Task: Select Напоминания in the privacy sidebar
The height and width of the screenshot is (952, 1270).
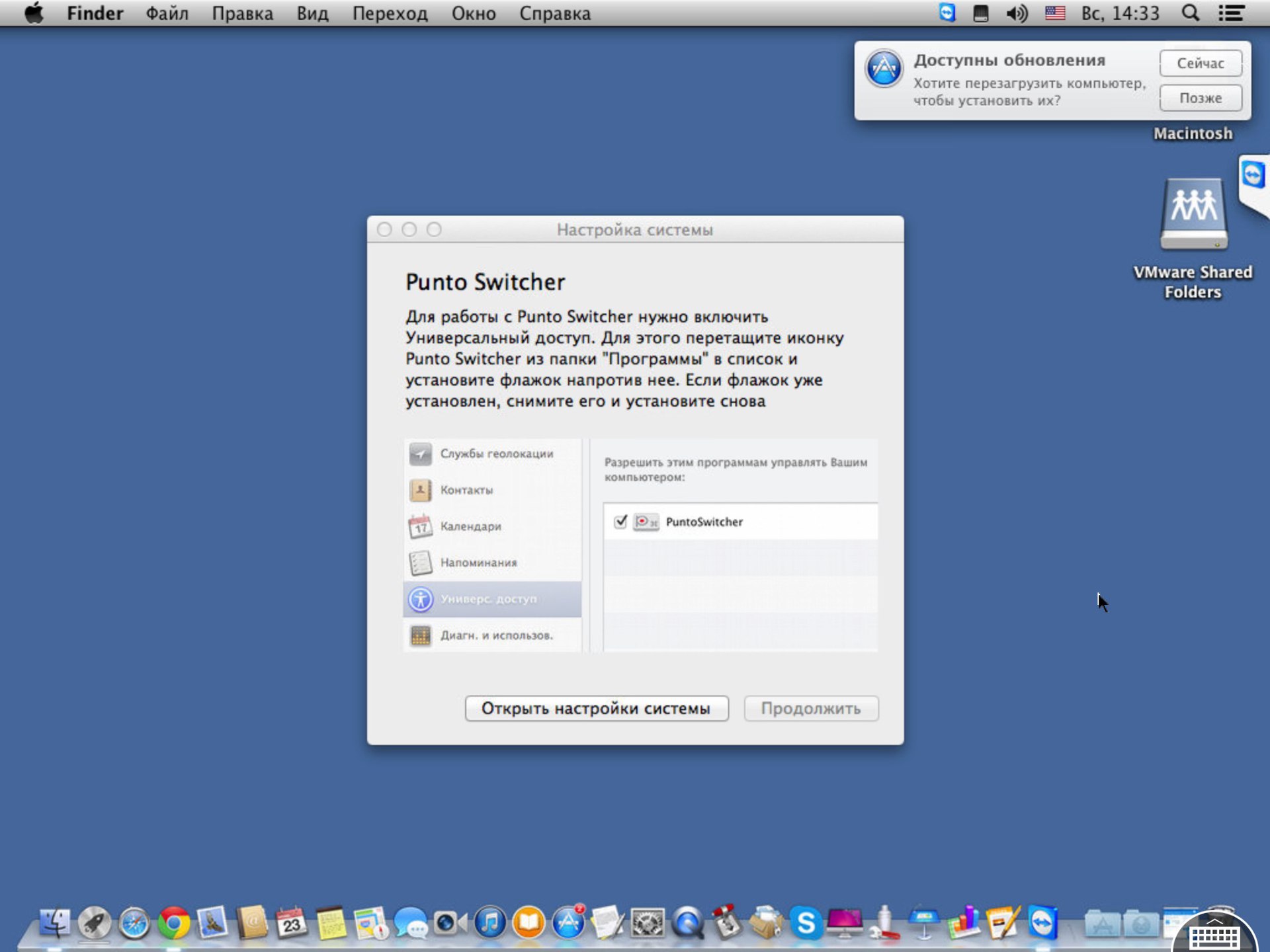Action: click(492, 563)
